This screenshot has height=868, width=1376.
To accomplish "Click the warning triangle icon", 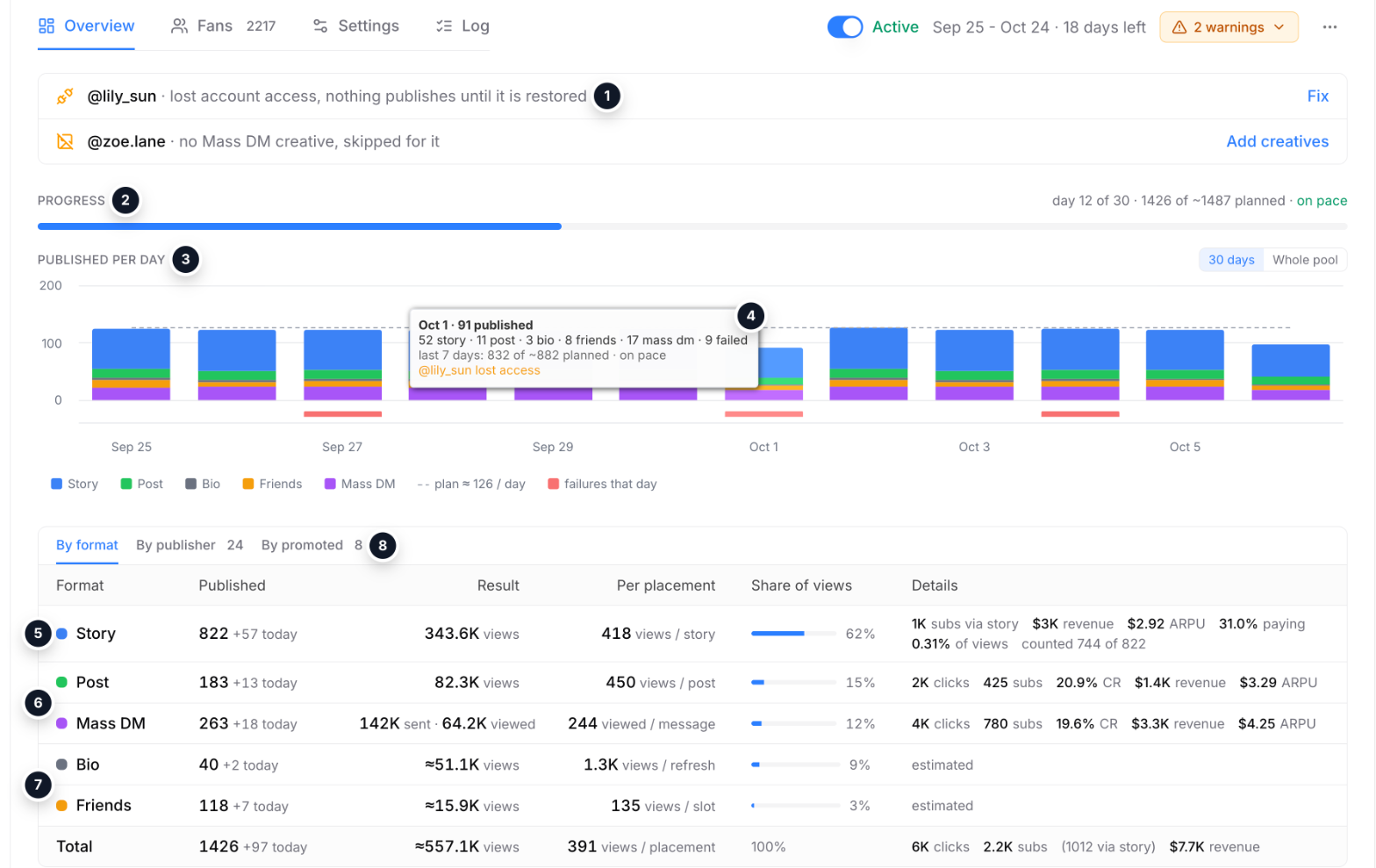I will pyautogui.click(x=1179, y=27).
